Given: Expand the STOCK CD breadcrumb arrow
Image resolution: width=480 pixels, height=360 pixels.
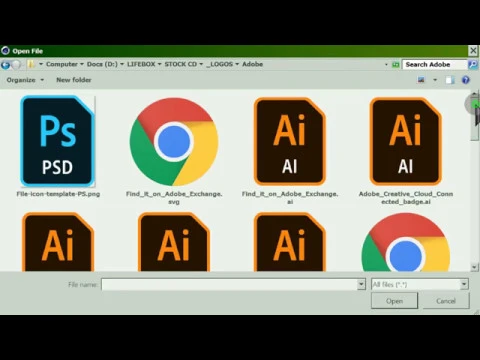Looking at the screenshot, I should [x=201, y=64].
